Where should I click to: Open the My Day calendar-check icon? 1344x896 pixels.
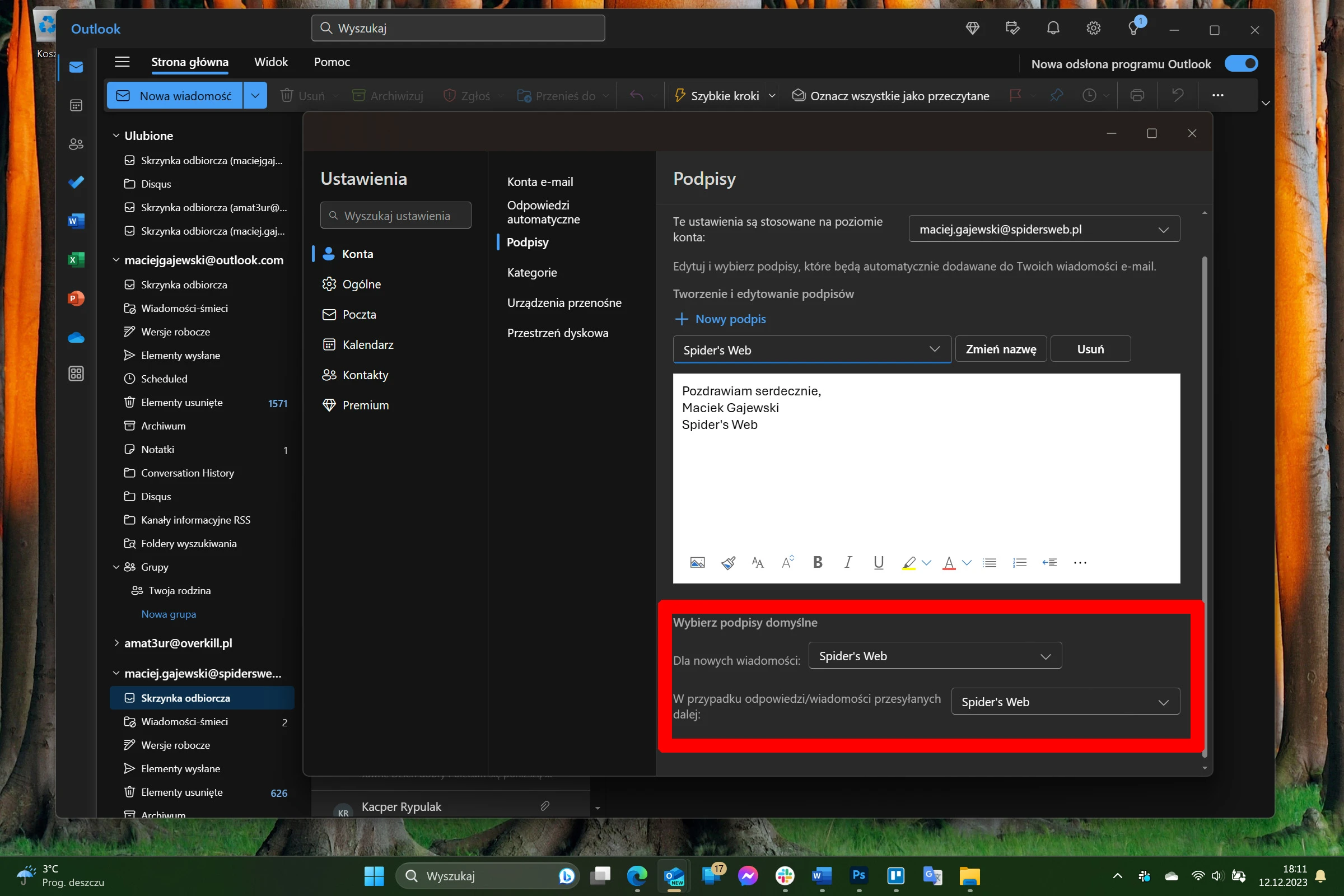click(1012, 28)
